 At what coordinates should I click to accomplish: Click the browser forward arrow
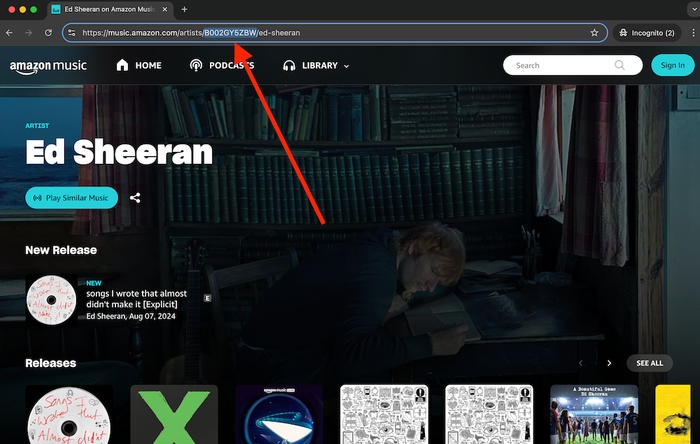29,33
